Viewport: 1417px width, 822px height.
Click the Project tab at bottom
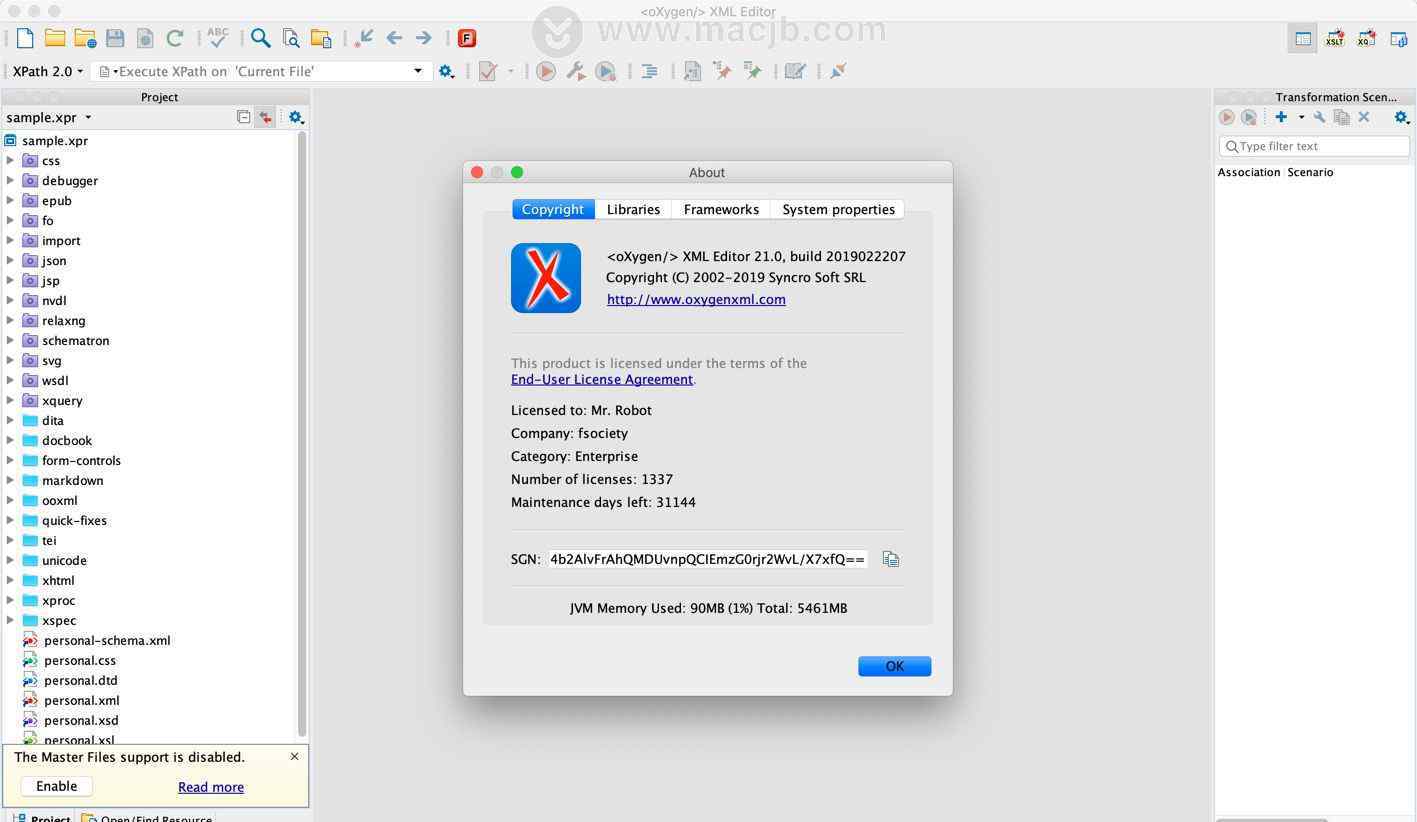click(41, 816)
